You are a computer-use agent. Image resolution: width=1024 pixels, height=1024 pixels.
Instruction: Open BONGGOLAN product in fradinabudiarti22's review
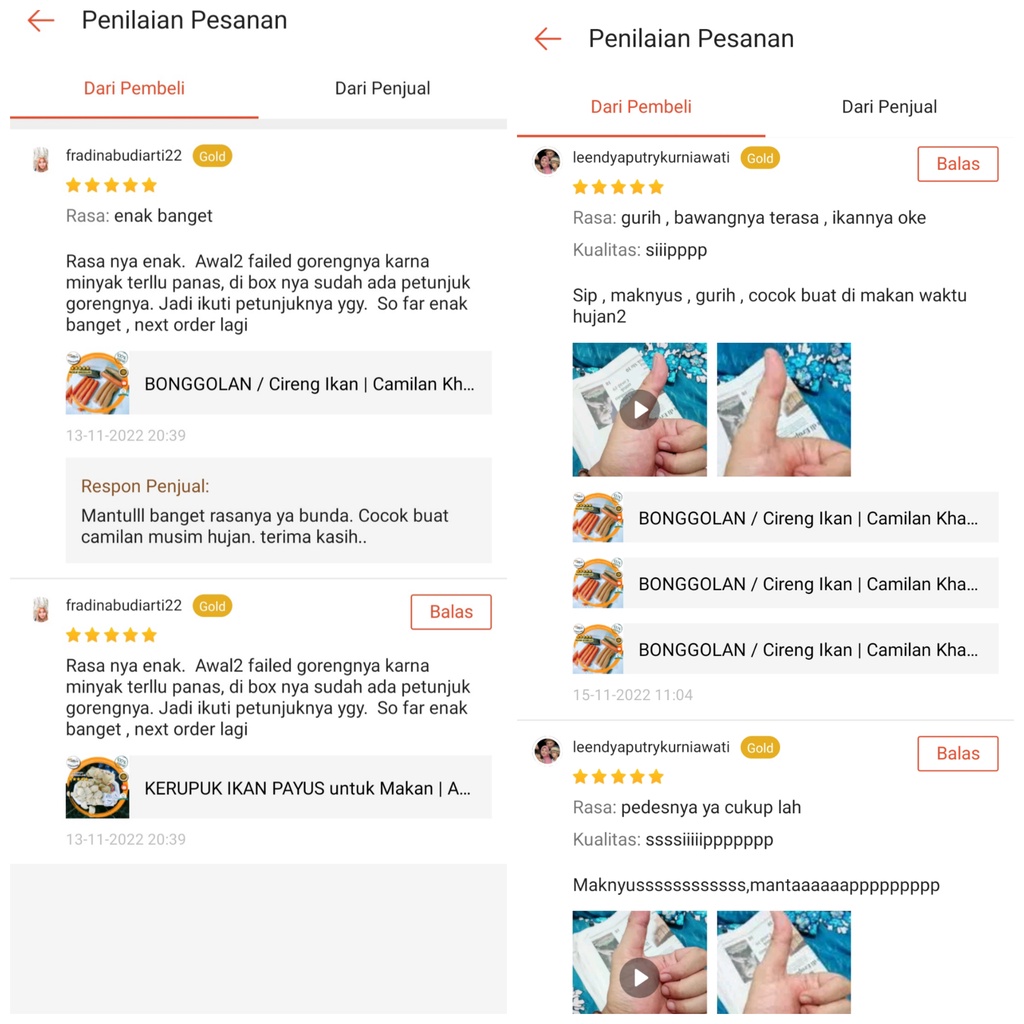(x=279, y=383)
